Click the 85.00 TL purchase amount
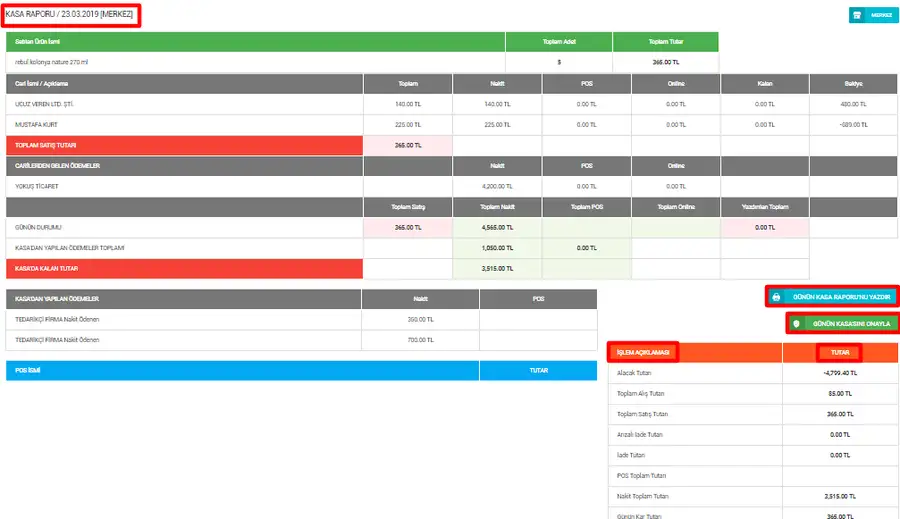 [x=840, y=394]
